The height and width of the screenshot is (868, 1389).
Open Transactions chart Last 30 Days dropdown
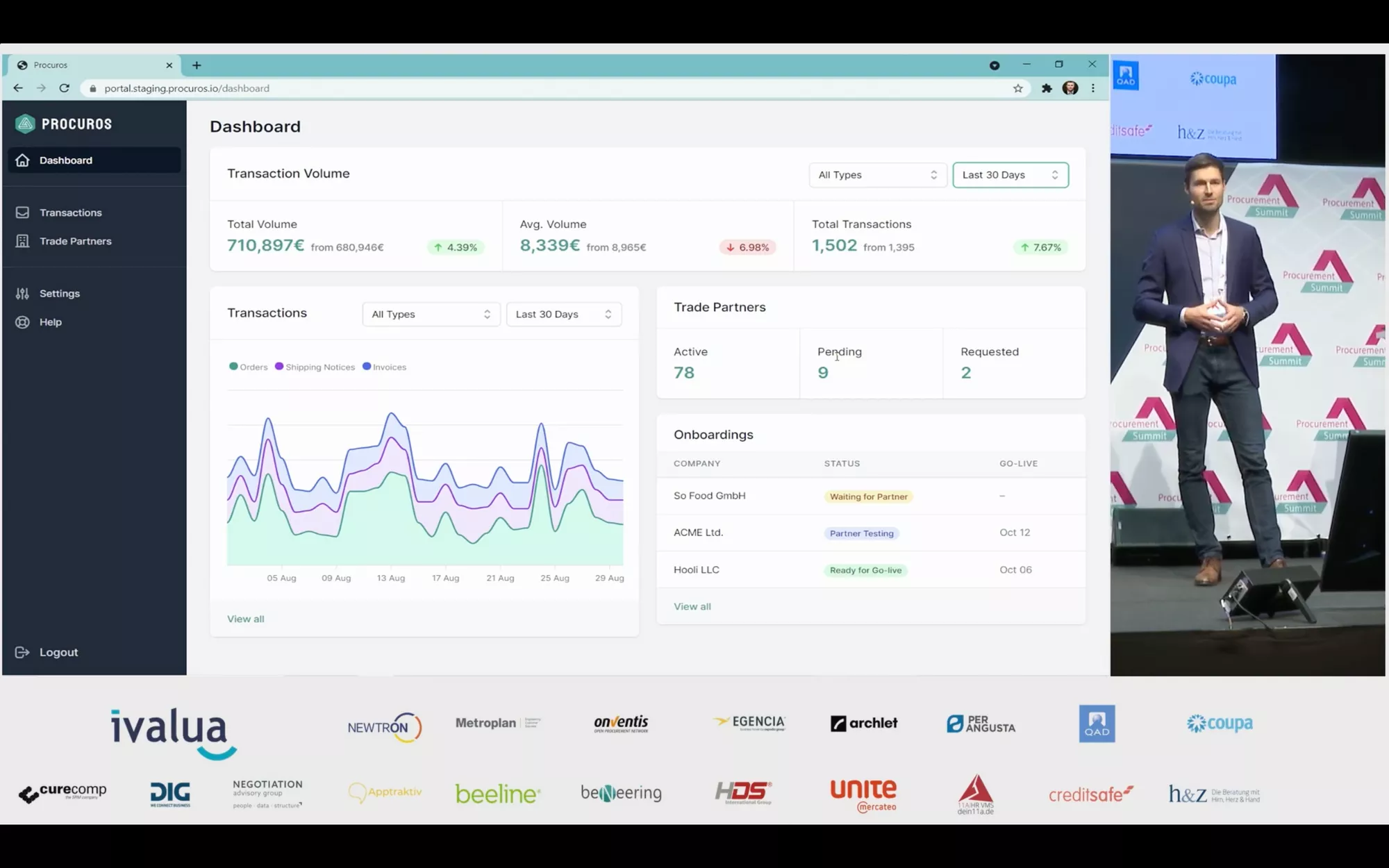coord(564,315)
